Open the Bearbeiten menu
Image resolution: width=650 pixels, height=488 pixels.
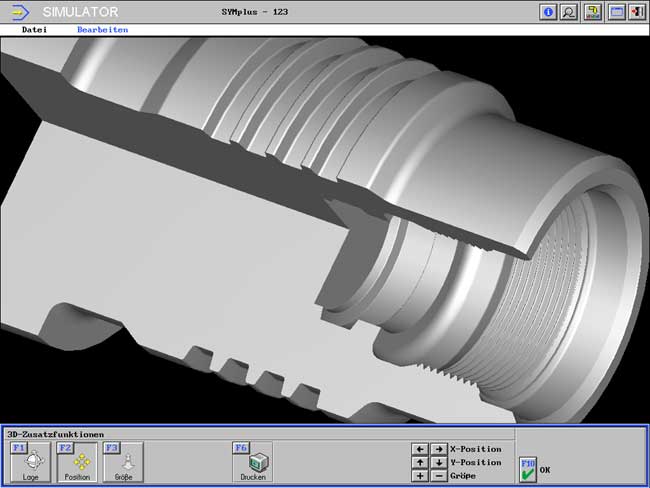point(102,30)
